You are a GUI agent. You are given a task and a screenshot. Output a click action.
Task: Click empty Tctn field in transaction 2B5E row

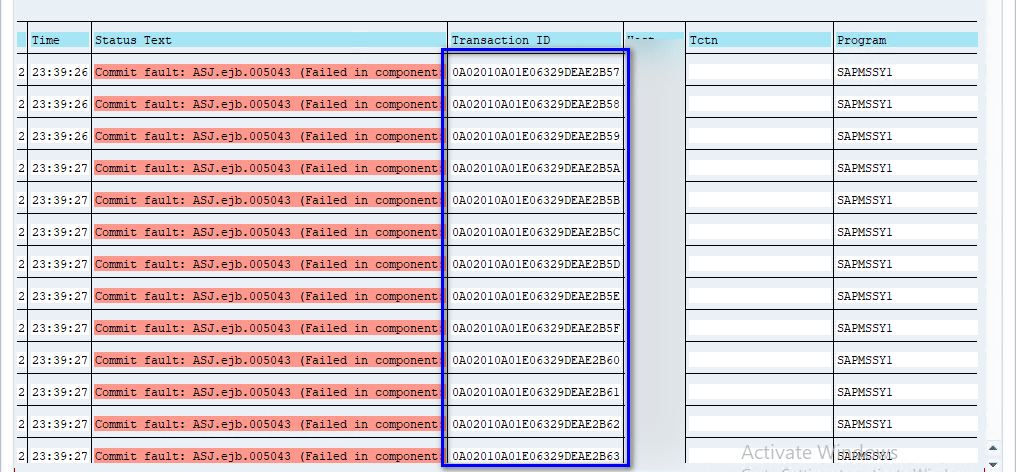(758, 296)
